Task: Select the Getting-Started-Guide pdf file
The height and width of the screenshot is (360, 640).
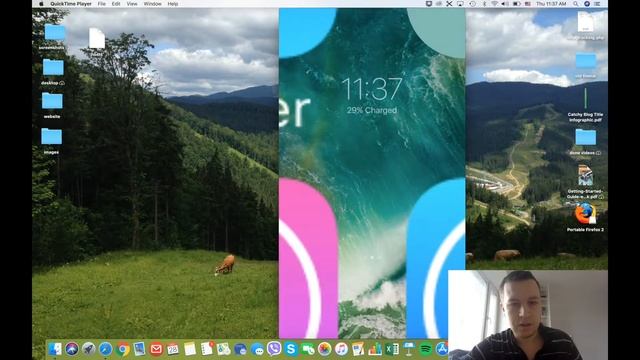Action: [585, 176]
